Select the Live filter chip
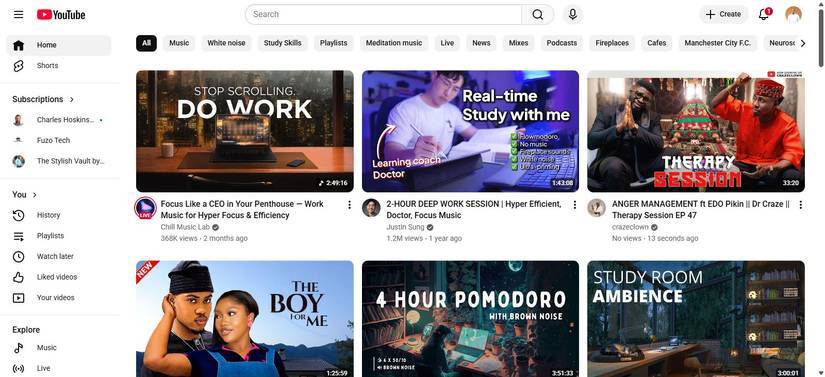825x377 pixels. (447, 43)
